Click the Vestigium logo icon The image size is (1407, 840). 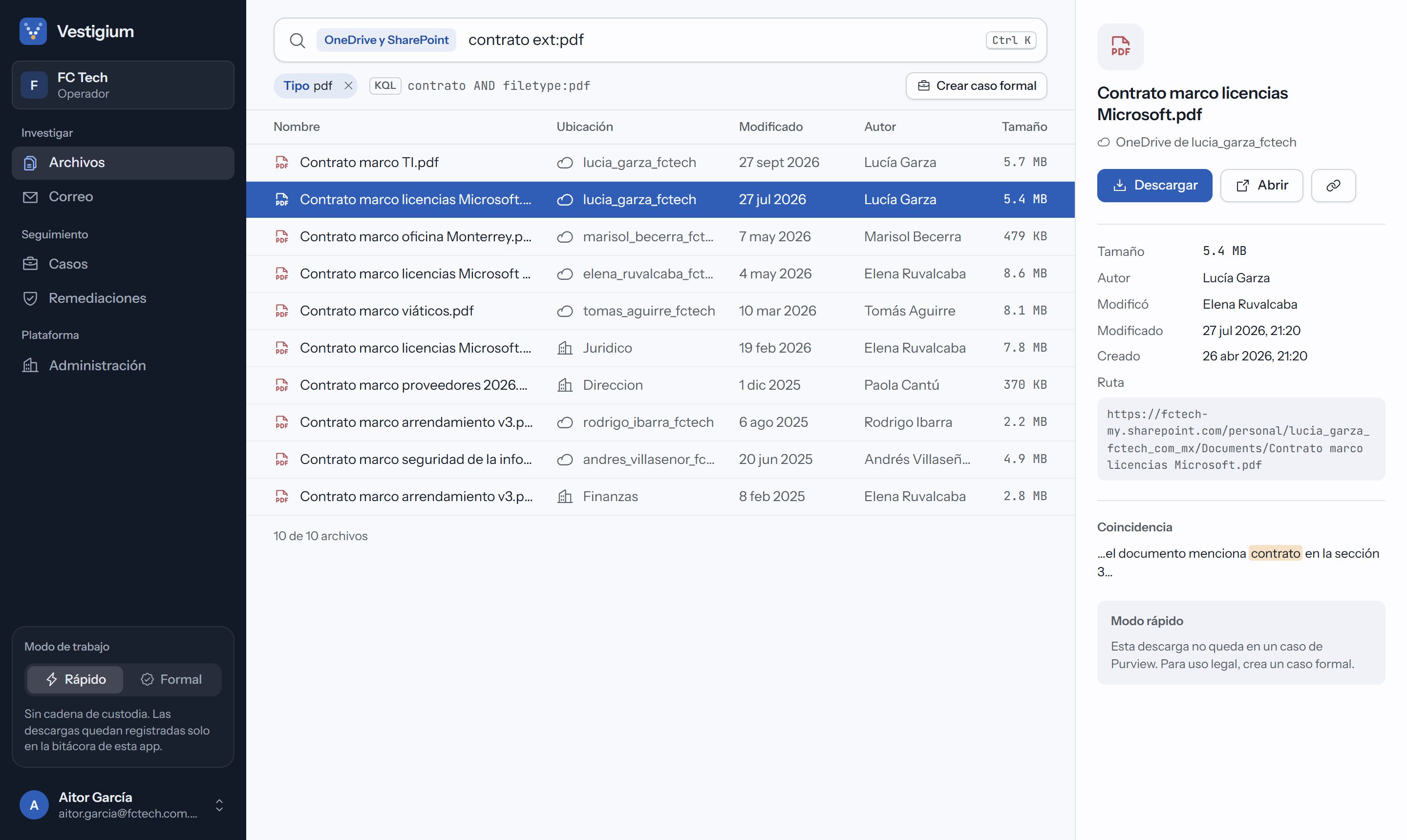(33, 31)
